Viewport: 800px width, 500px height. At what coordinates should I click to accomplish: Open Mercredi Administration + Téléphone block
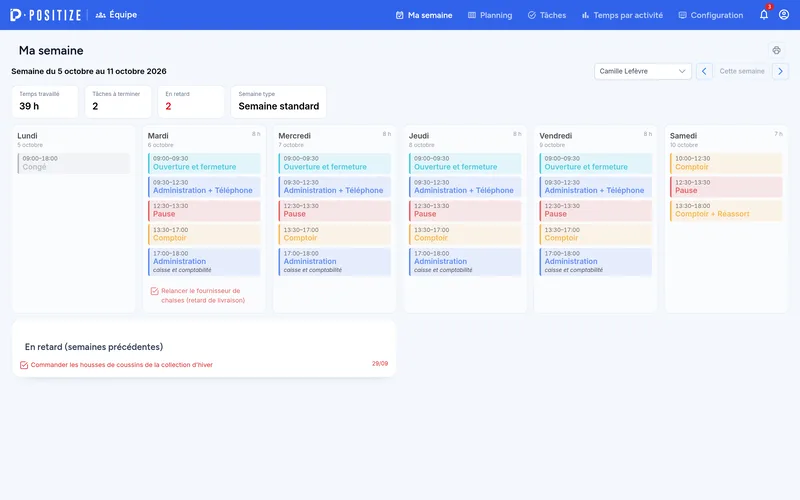[335, 187]
